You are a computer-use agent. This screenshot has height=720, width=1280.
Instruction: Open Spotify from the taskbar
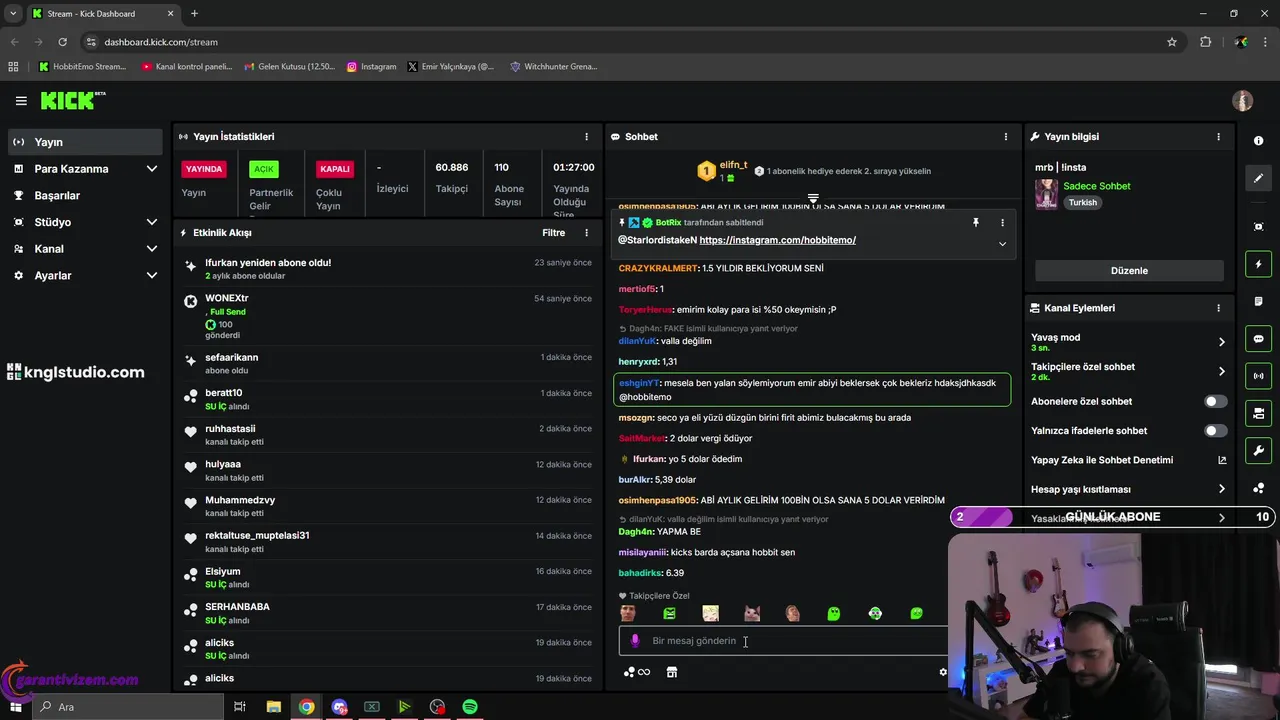[470, 707]
